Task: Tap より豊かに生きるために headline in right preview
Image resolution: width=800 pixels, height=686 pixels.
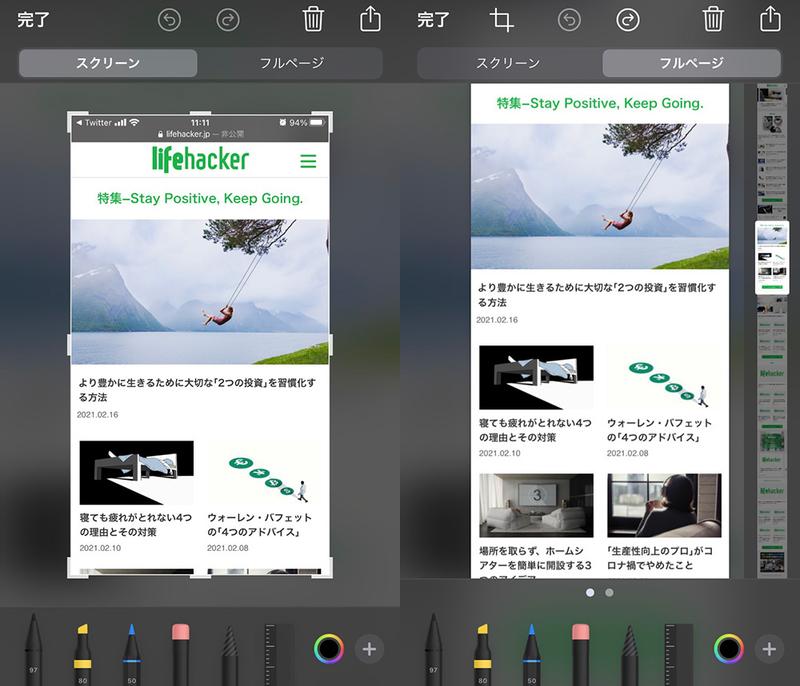Action: point(596,295)
